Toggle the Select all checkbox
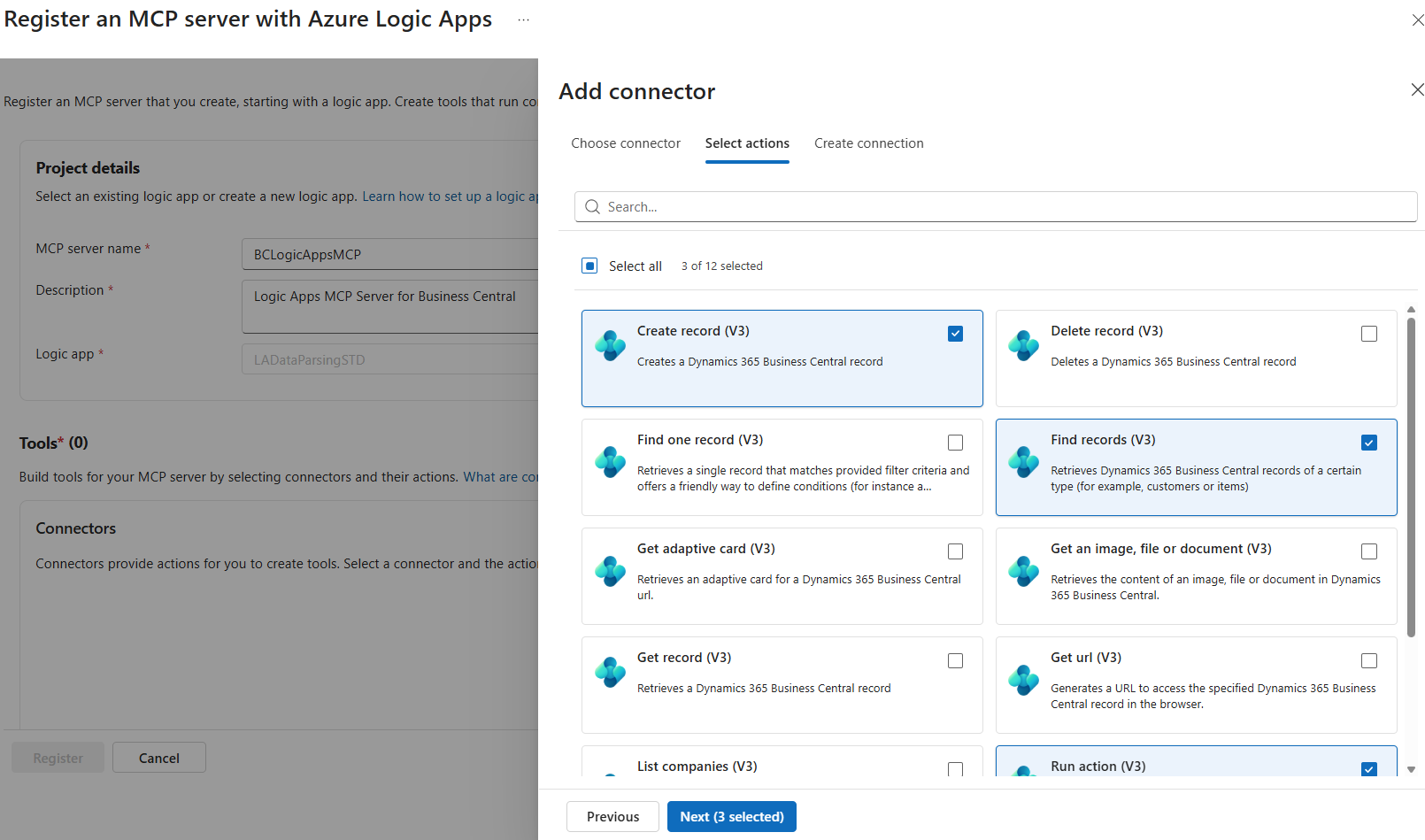Screen dimensions: 1425x840 pyautogui.click(x=589, y=266)
